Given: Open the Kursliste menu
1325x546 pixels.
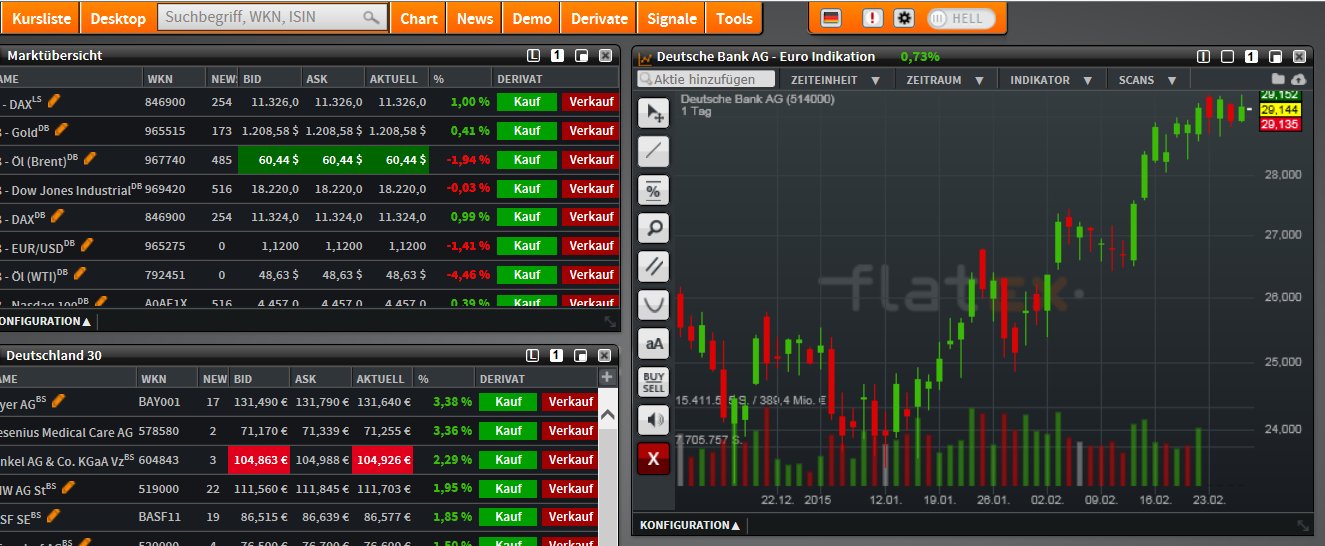Looking at the screenshot, I should click(38, 18).
